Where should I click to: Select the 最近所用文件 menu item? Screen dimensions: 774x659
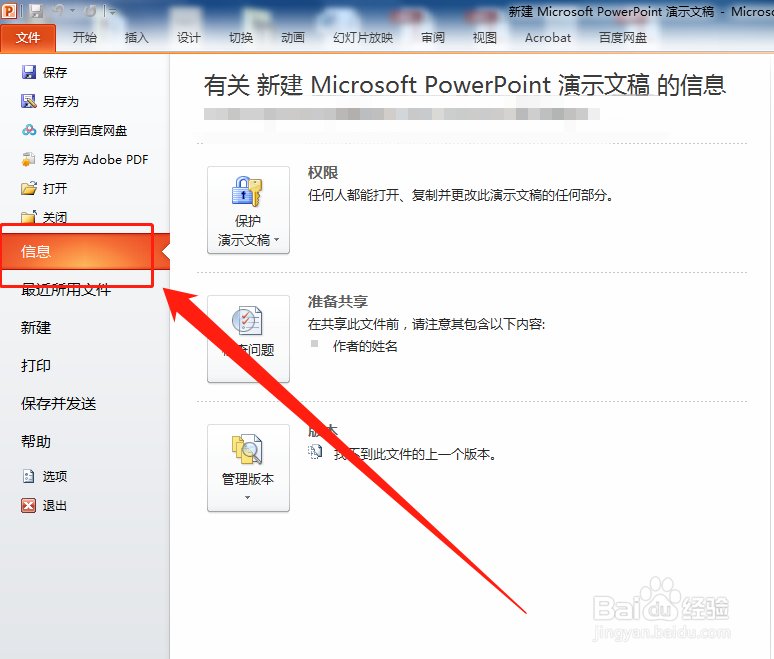point(66,290)
